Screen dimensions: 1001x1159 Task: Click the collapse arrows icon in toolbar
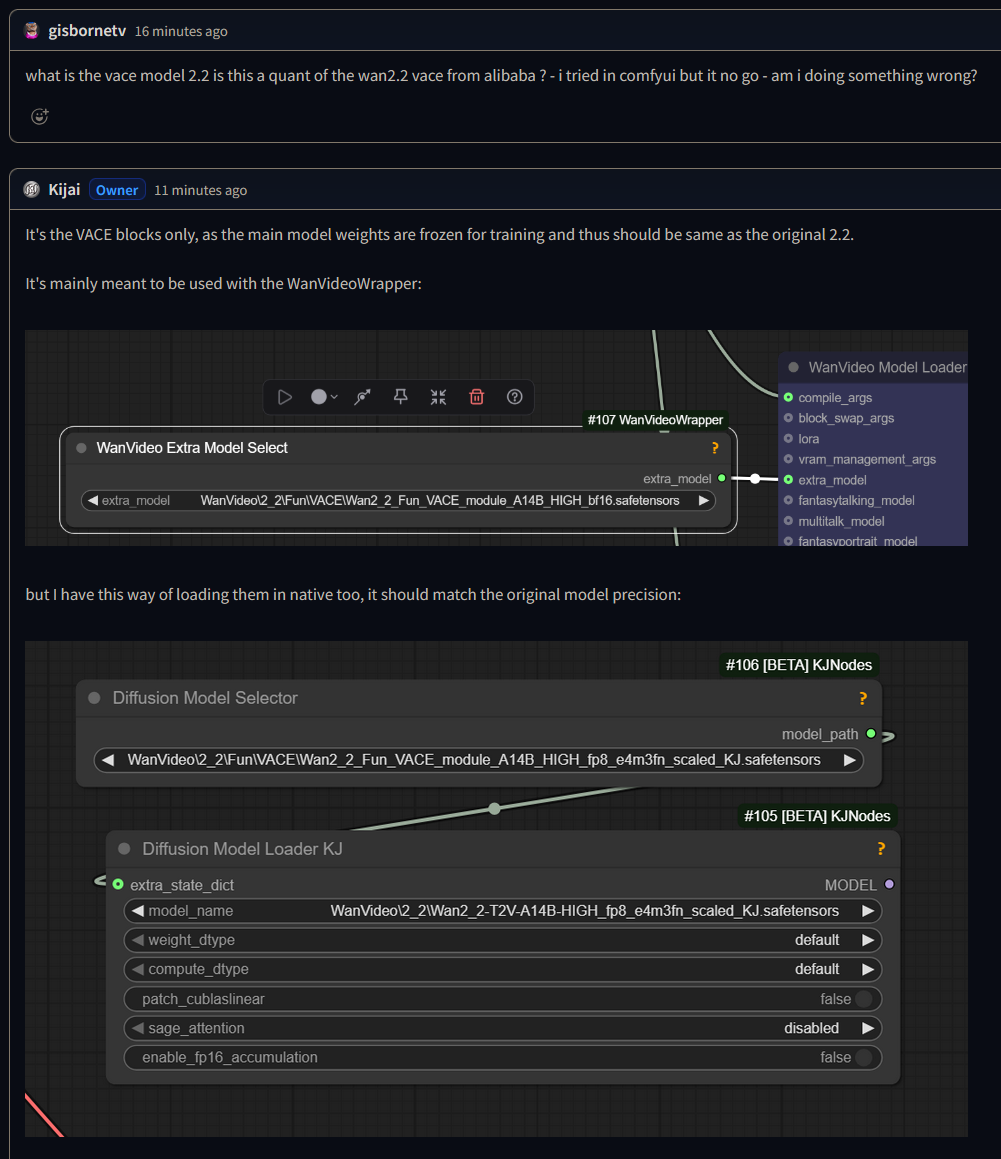(438, 397)
